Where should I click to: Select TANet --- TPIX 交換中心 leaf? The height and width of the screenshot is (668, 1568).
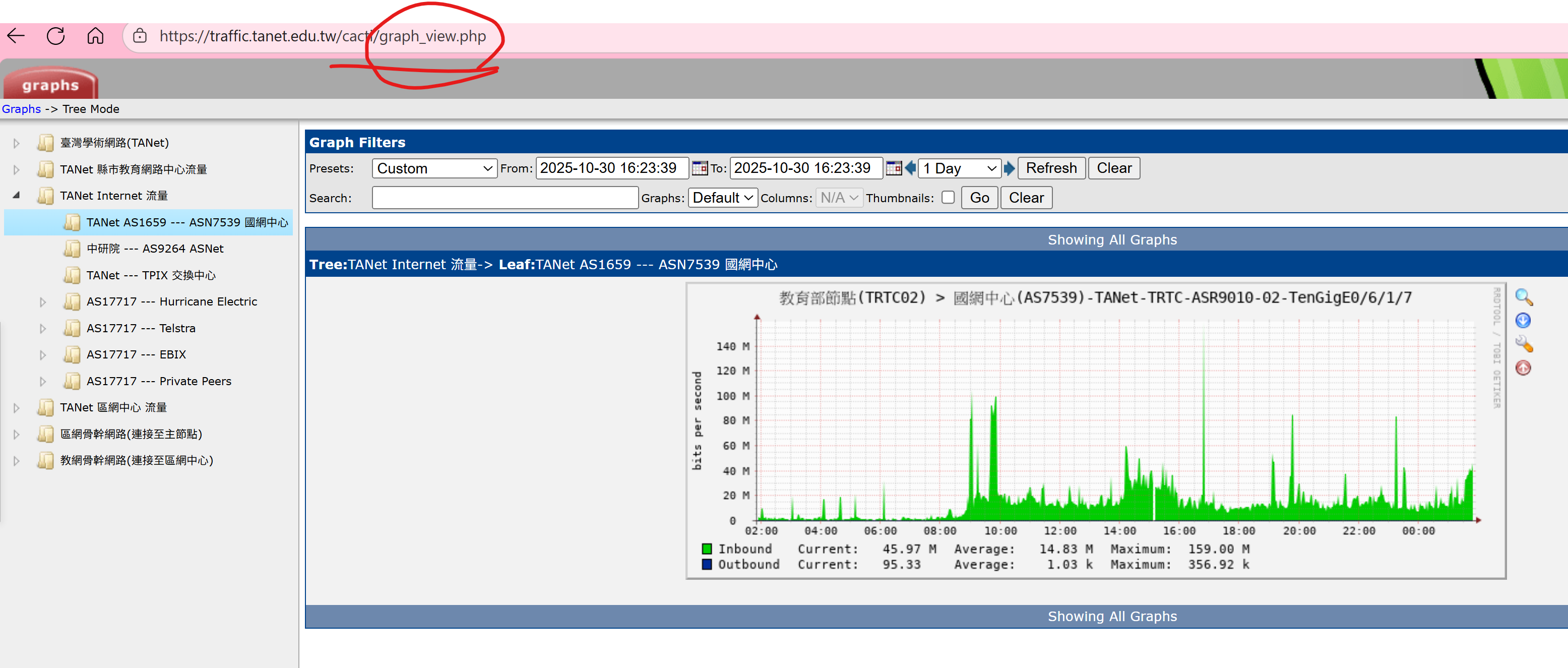(x=151, y=275)
